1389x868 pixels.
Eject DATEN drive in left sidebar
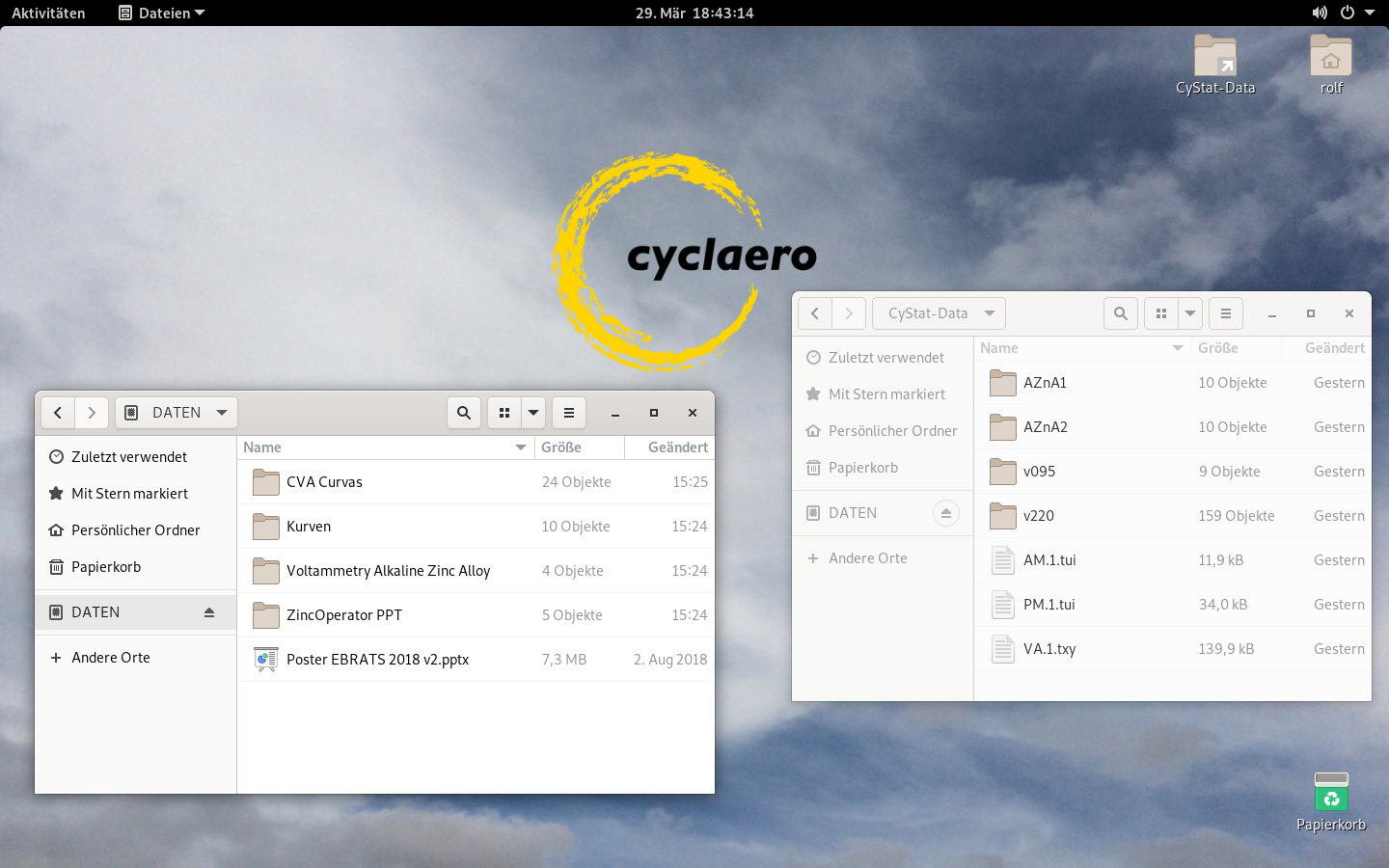pyautogui.click(x=209, y=612)
